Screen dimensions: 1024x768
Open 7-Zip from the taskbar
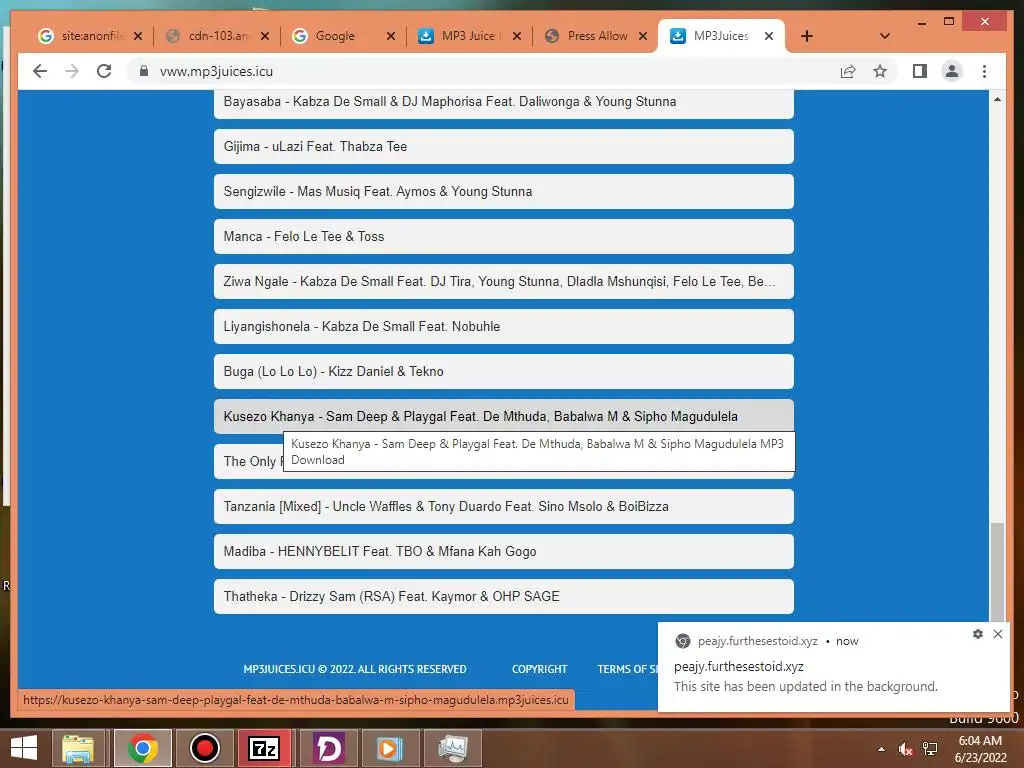(264, 748)
